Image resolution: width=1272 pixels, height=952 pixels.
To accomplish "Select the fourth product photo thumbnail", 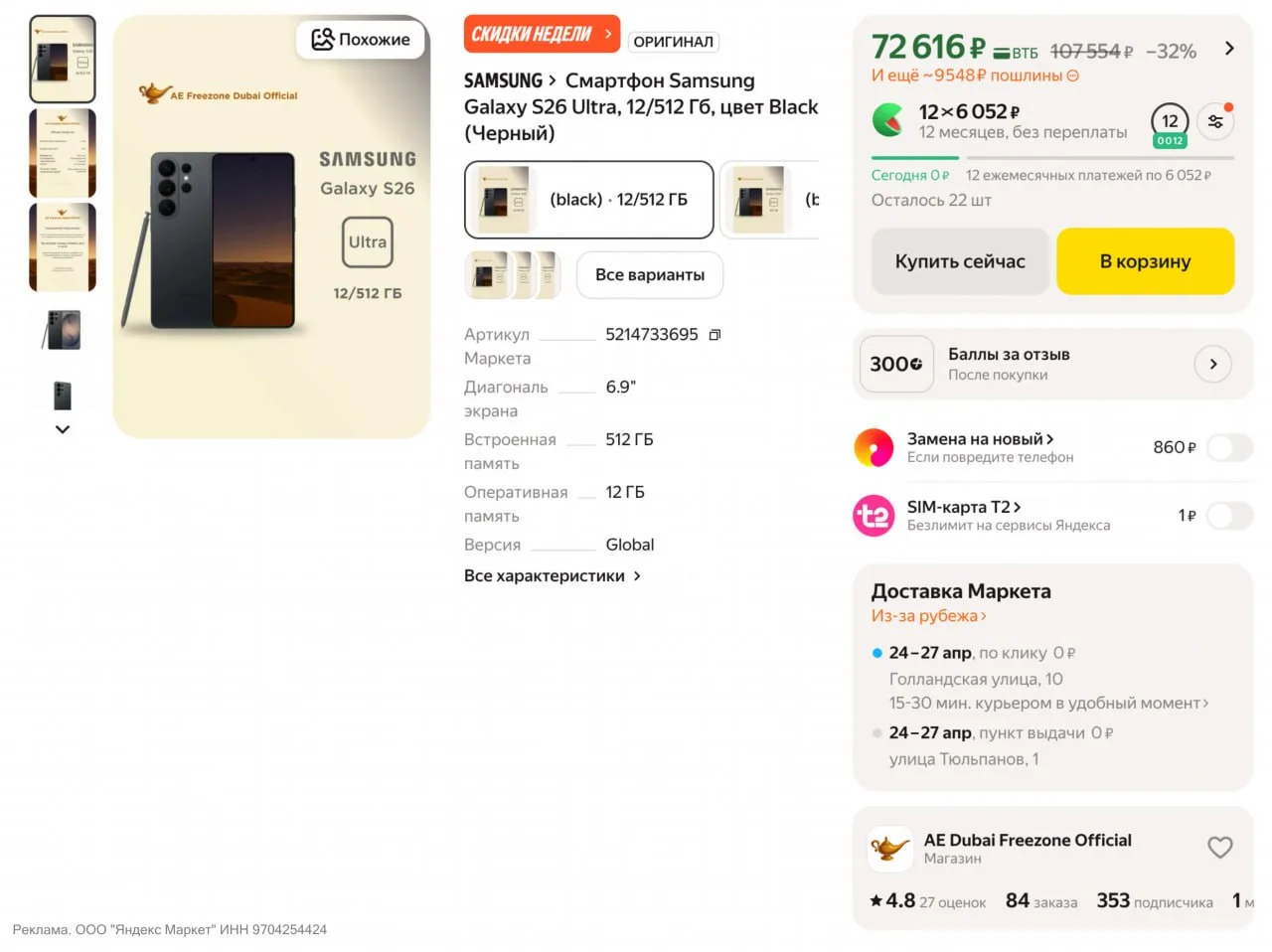I will pyautogui.click(x=63, y=330).
